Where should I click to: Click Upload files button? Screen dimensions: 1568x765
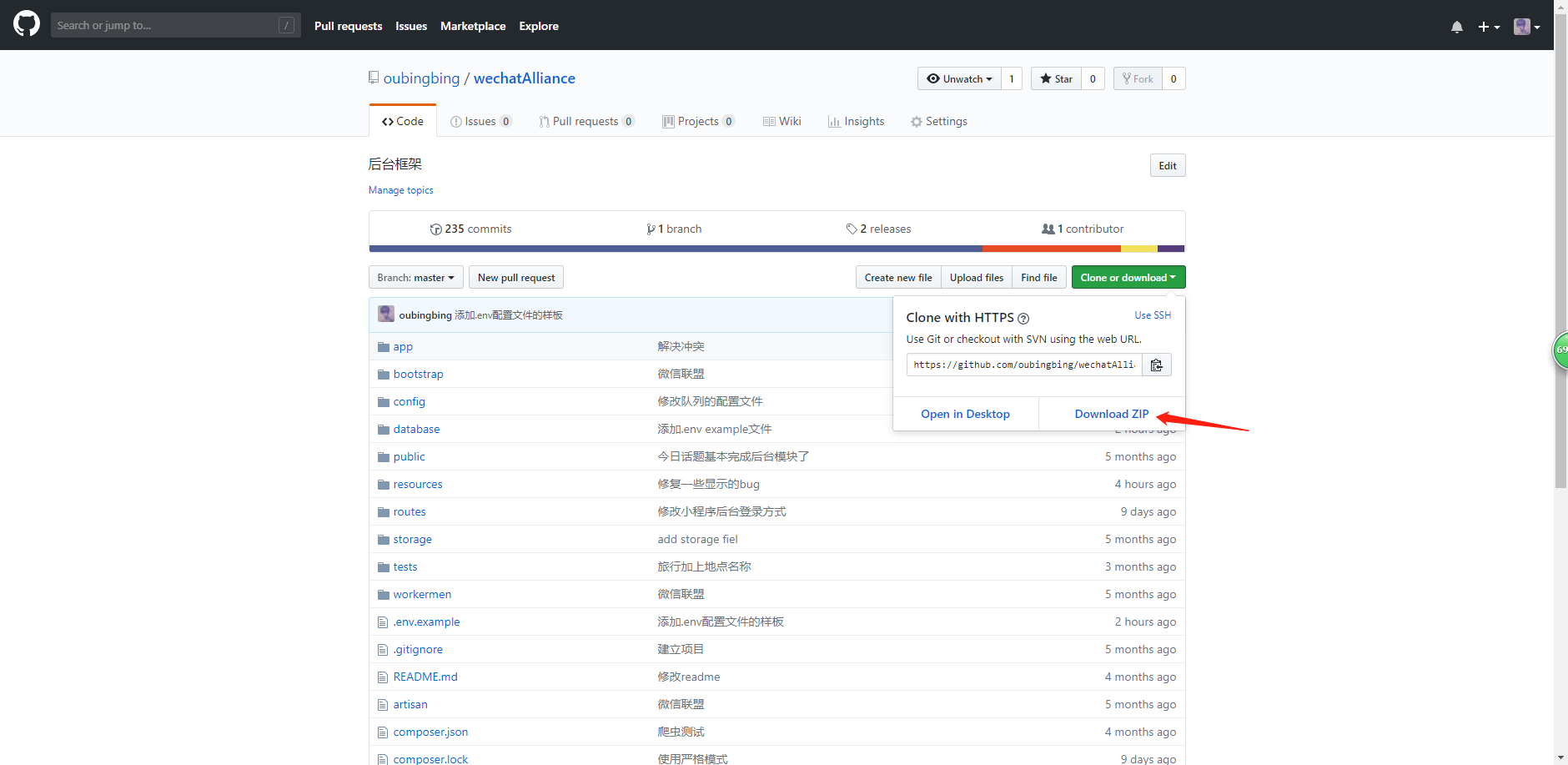(x=977, y=277)
